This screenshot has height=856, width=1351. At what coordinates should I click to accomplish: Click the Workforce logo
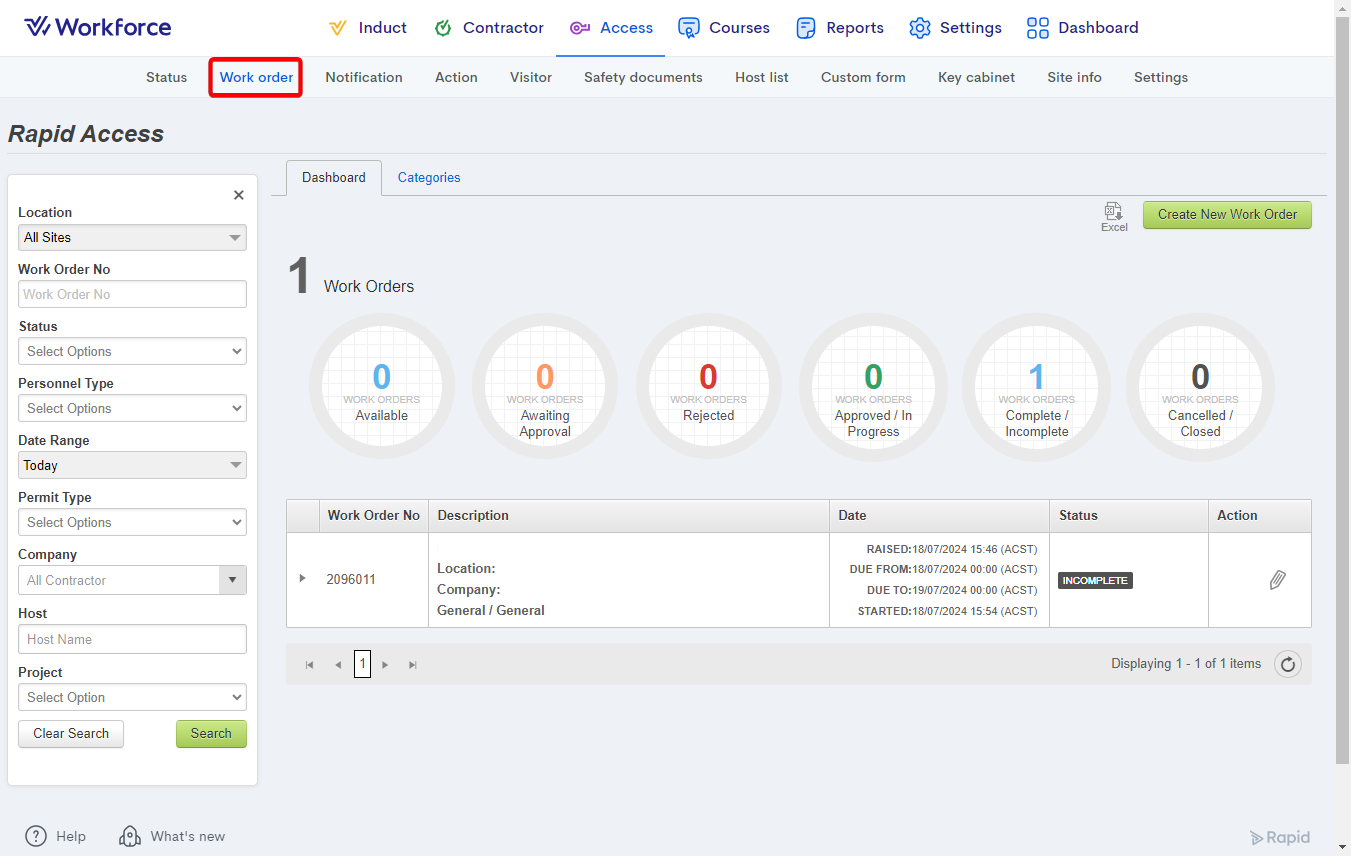[97, 27]
